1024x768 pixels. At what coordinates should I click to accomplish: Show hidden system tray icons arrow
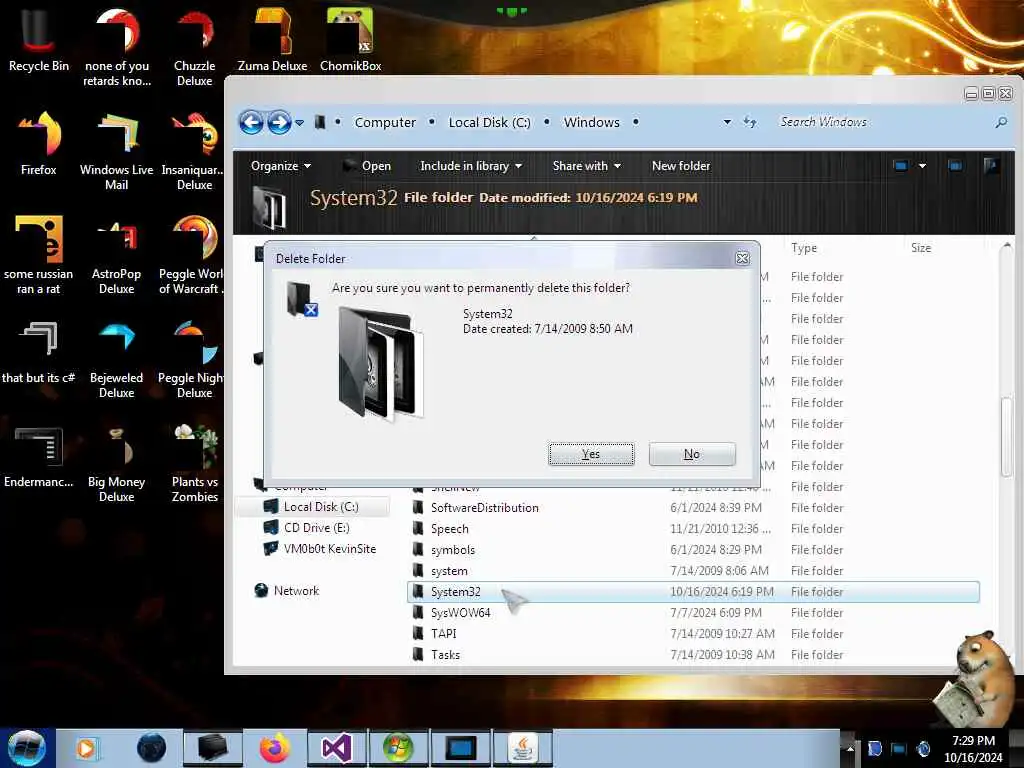click(850, 748)
